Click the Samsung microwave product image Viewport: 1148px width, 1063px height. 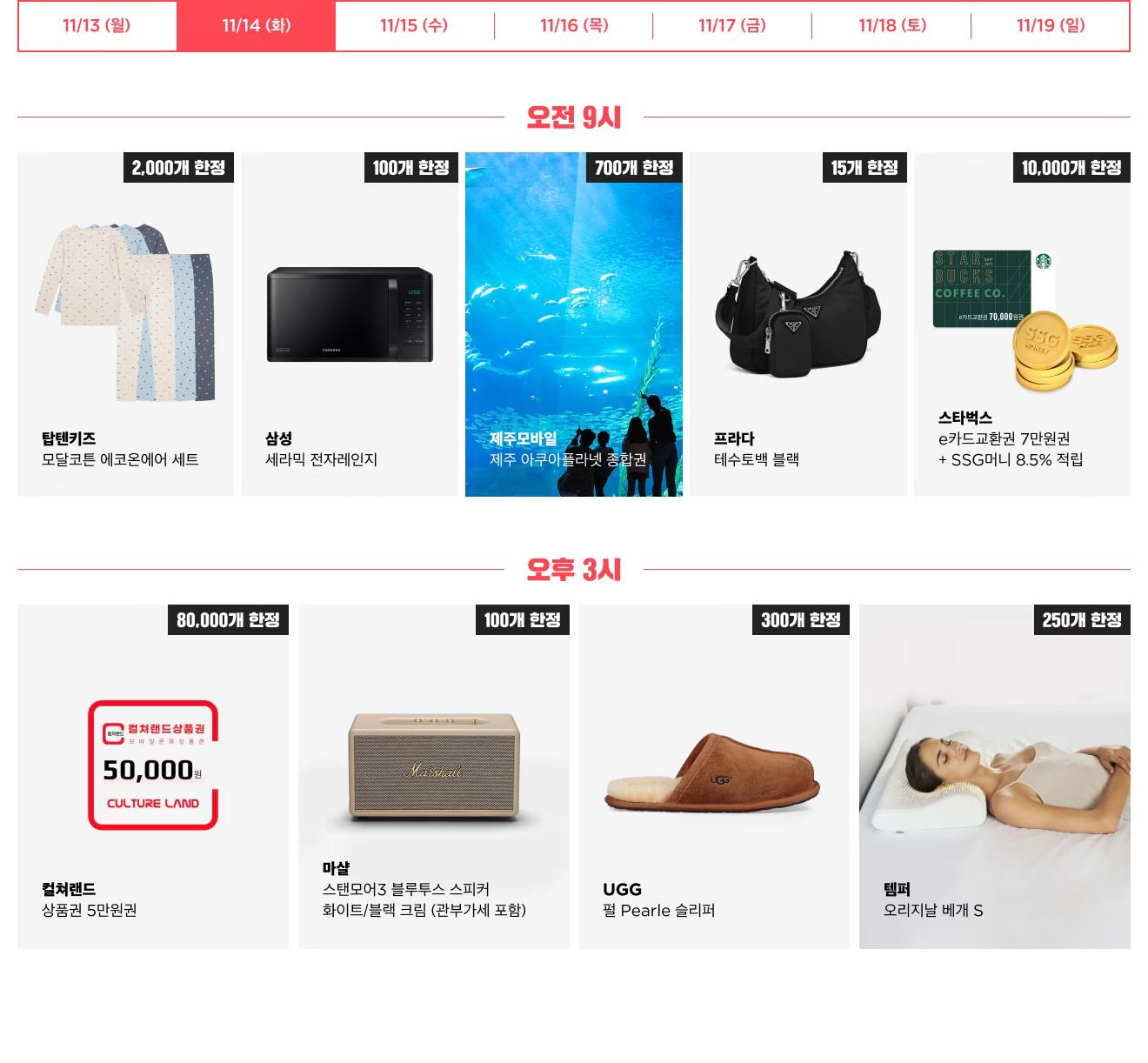tap(350, 314)
